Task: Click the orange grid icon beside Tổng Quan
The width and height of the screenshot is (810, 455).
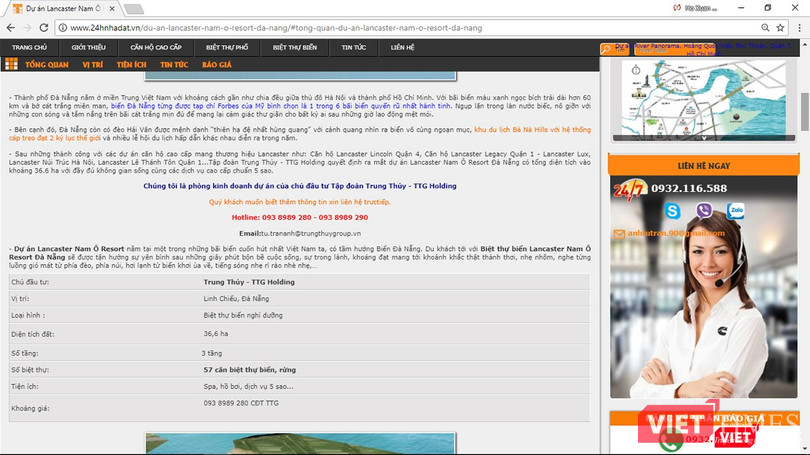Action: pyautogui.click(x=11, y=64)
